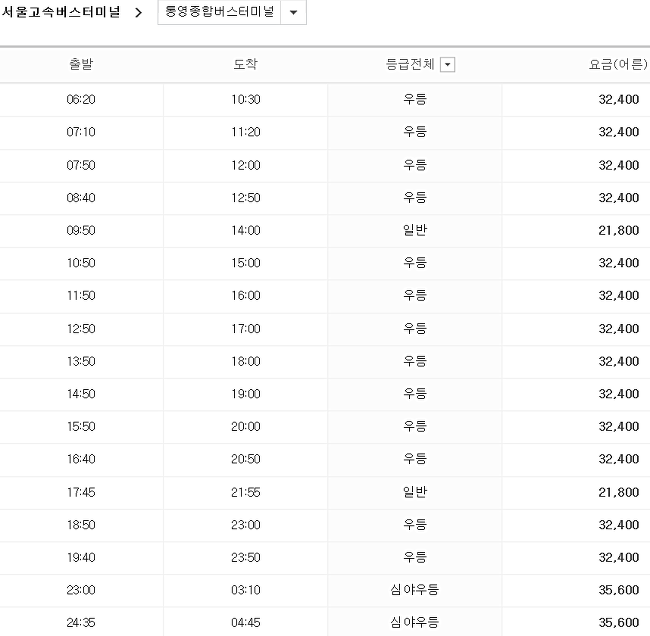Click 32,400 fare in the 19:40 row
650x636 pixels.
coord(618,558)
